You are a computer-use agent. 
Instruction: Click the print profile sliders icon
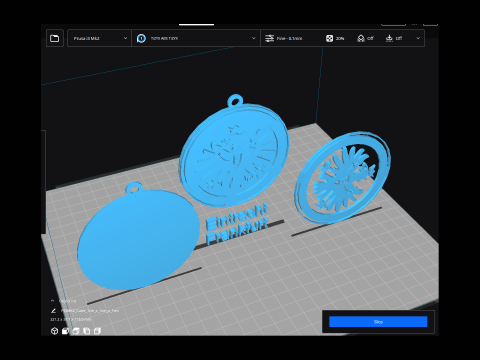[x=269, y=38]
